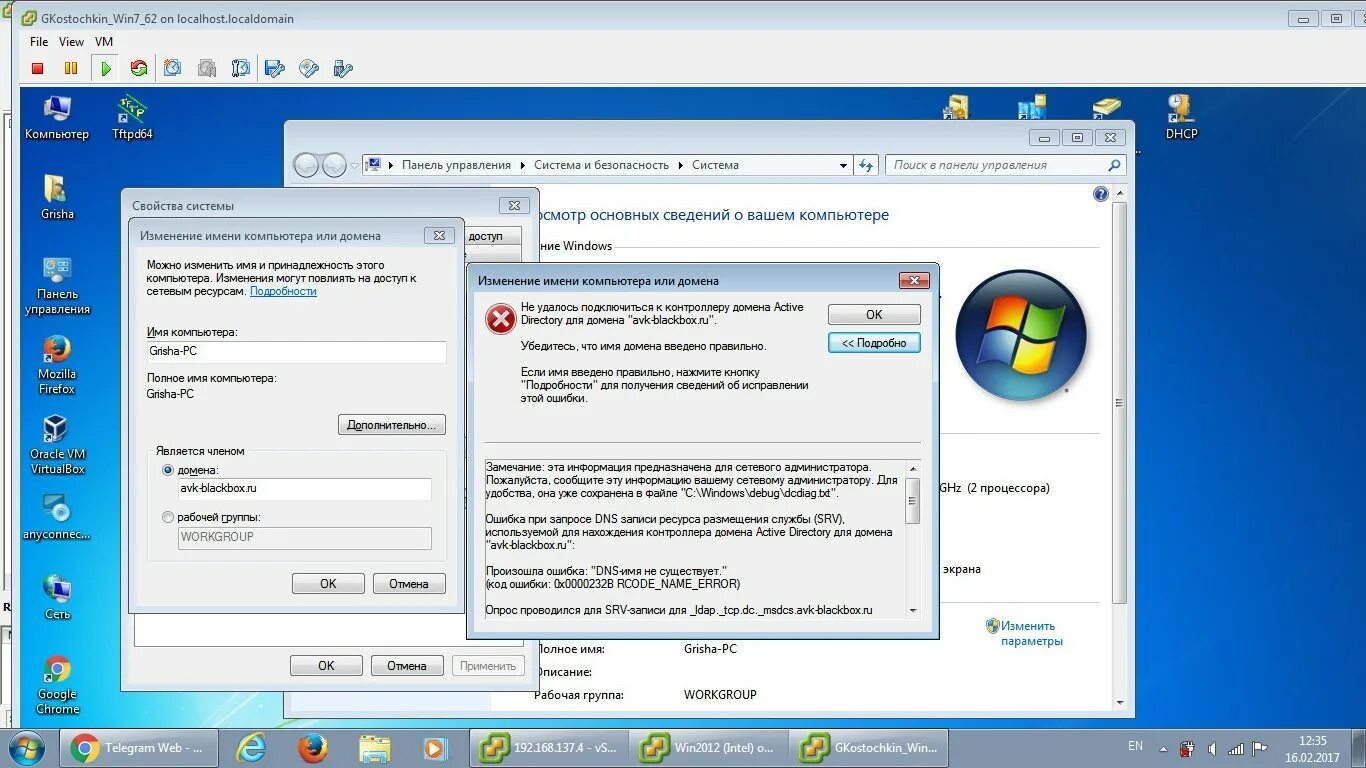
Task: Open the VM menu
Action: point(104,42)
